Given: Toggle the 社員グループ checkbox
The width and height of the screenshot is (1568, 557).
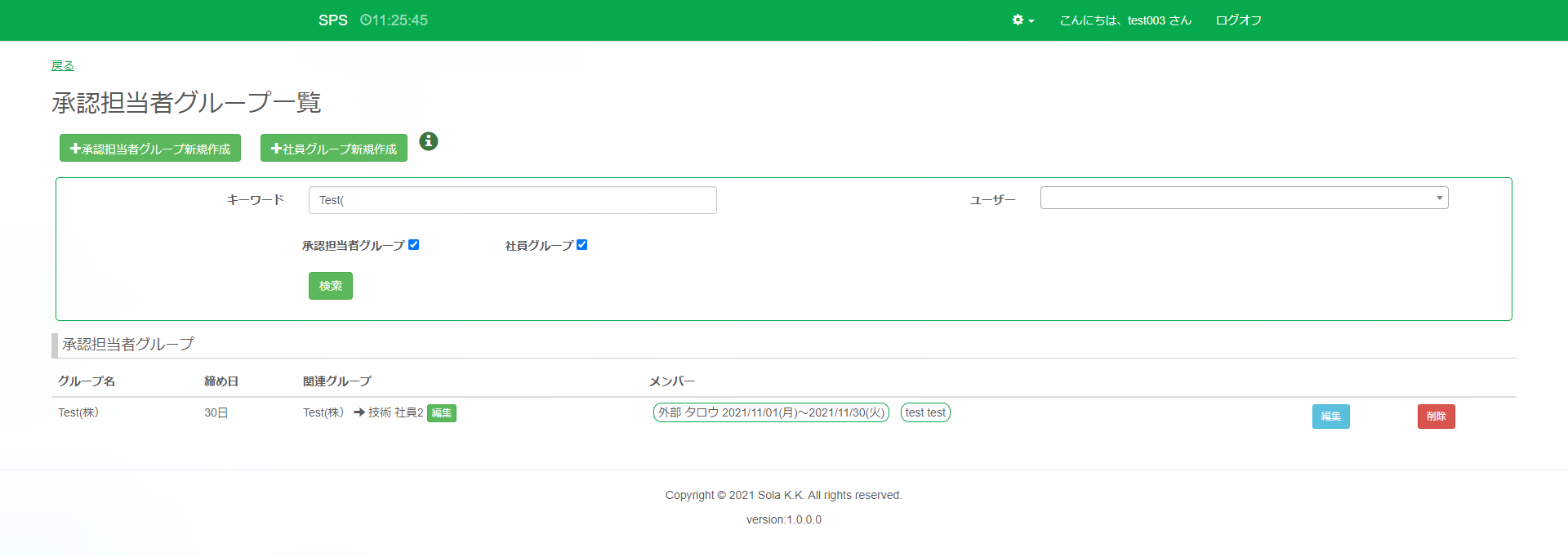Looking at the screenshot, I should coord(582,245).
